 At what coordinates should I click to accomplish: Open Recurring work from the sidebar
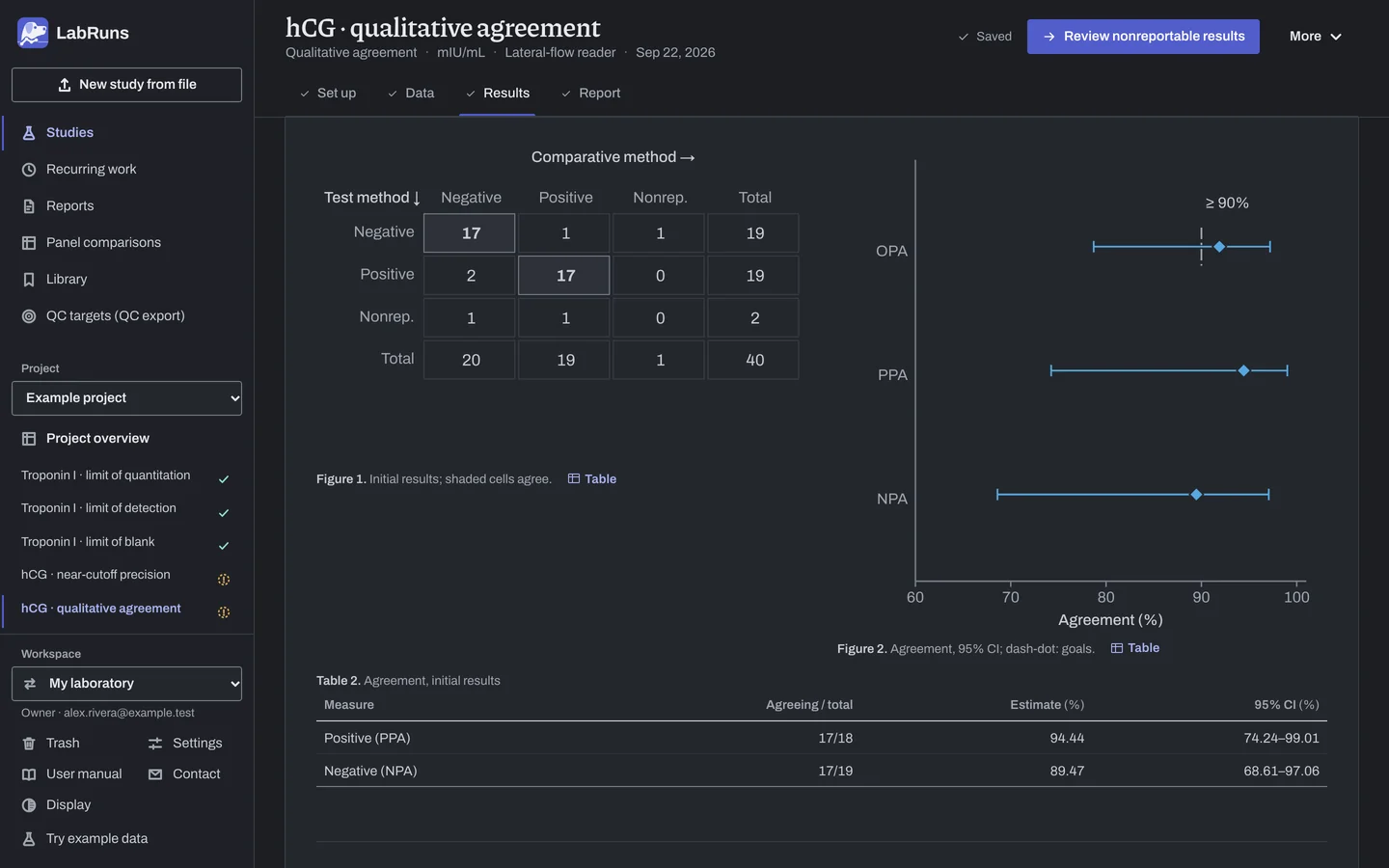tap(91, 169)
